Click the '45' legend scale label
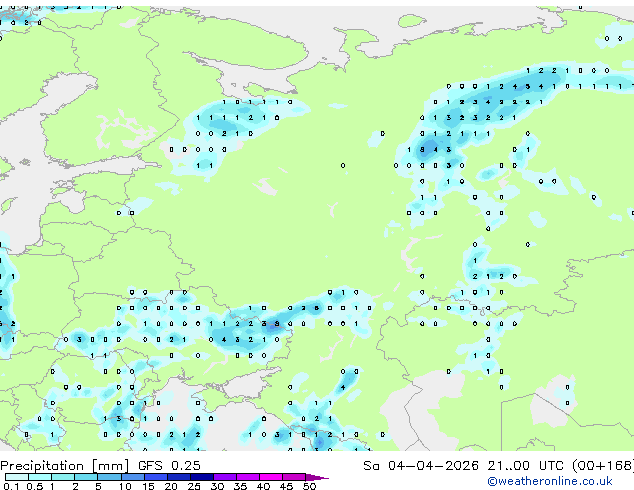This screenshot has height=490, width=634. pos(286,486)
